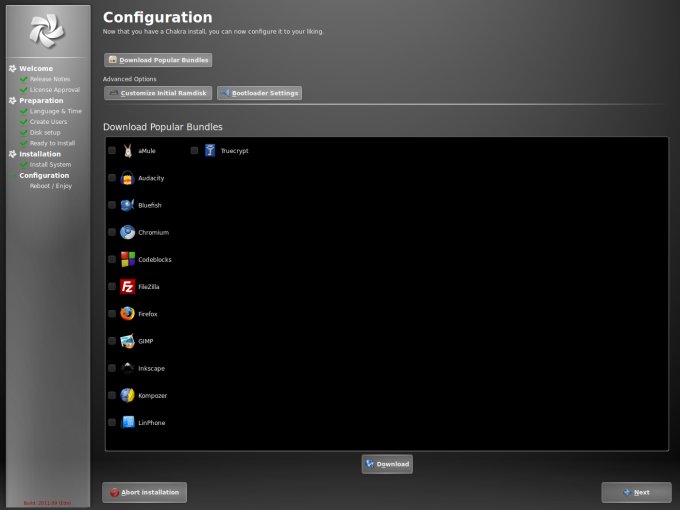Click the Bluefish bundle icon
Viewport: 680px width, 510px height.
coord(128,205)
